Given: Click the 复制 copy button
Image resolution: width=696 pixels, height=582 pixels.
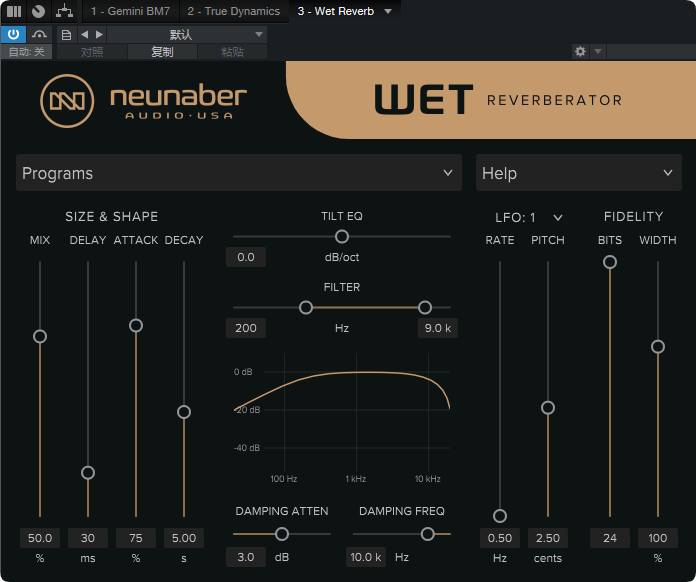Looking at the screenshot, I should tap(162, 52).
